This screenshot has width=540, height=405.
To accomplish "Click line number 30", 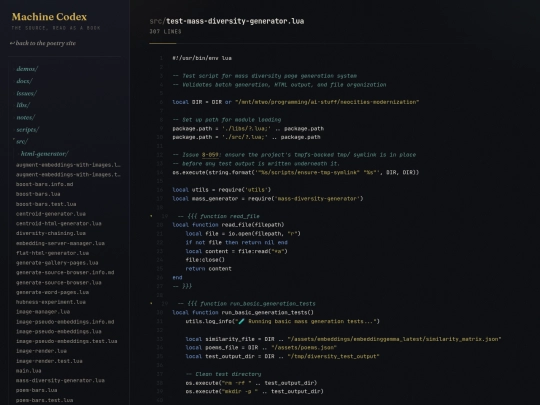I will coord(159,312).
